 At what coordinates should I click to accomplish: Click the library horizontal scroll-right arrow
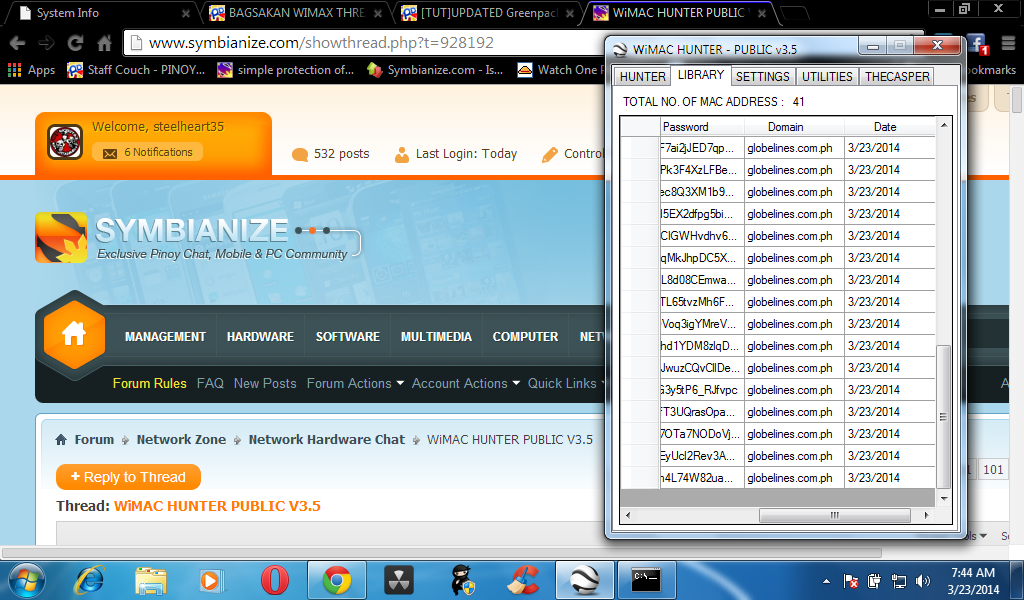click(x=926, y=515)
